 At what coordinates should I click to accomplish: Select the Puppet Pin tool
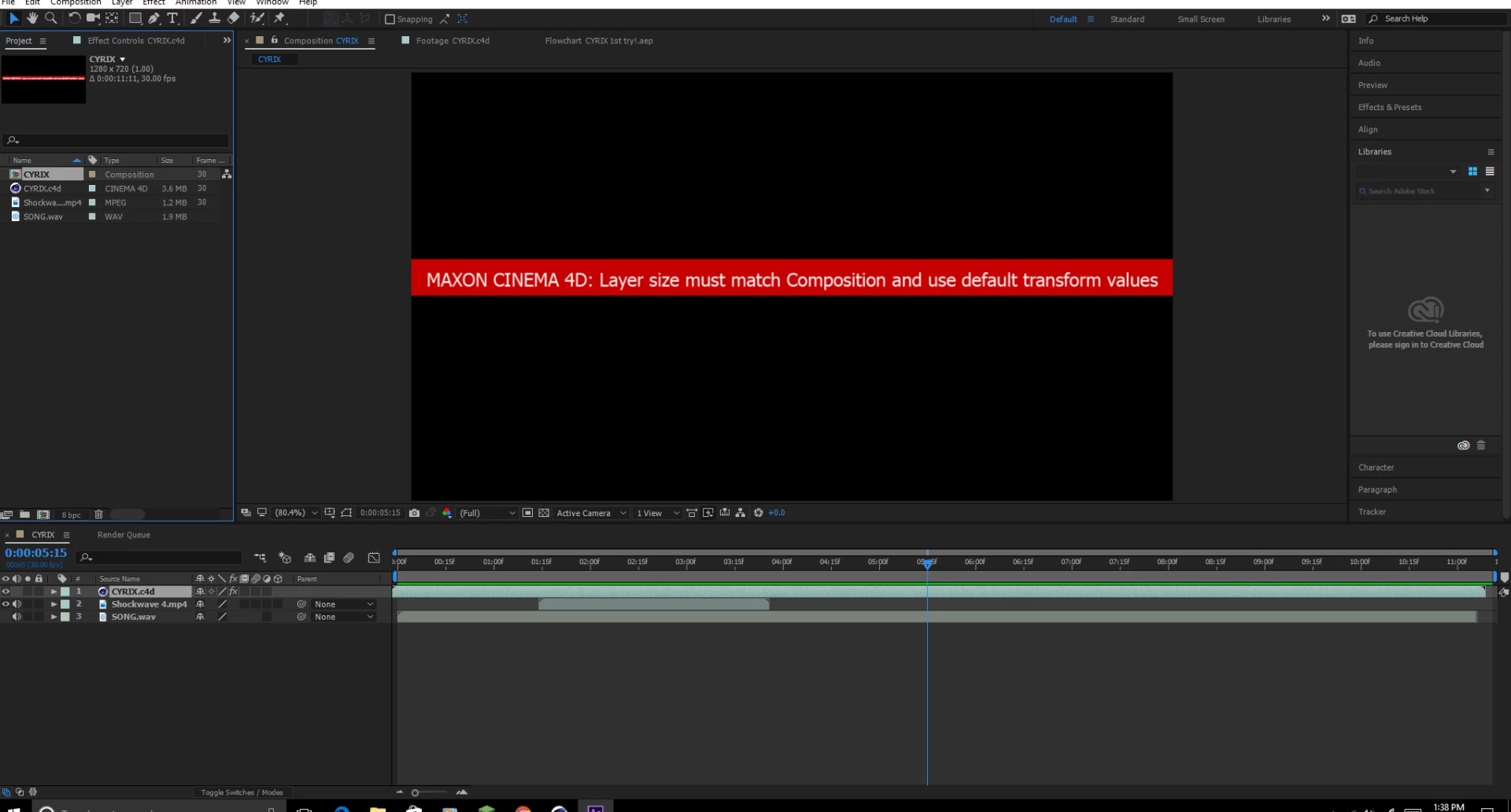point(279,18)
